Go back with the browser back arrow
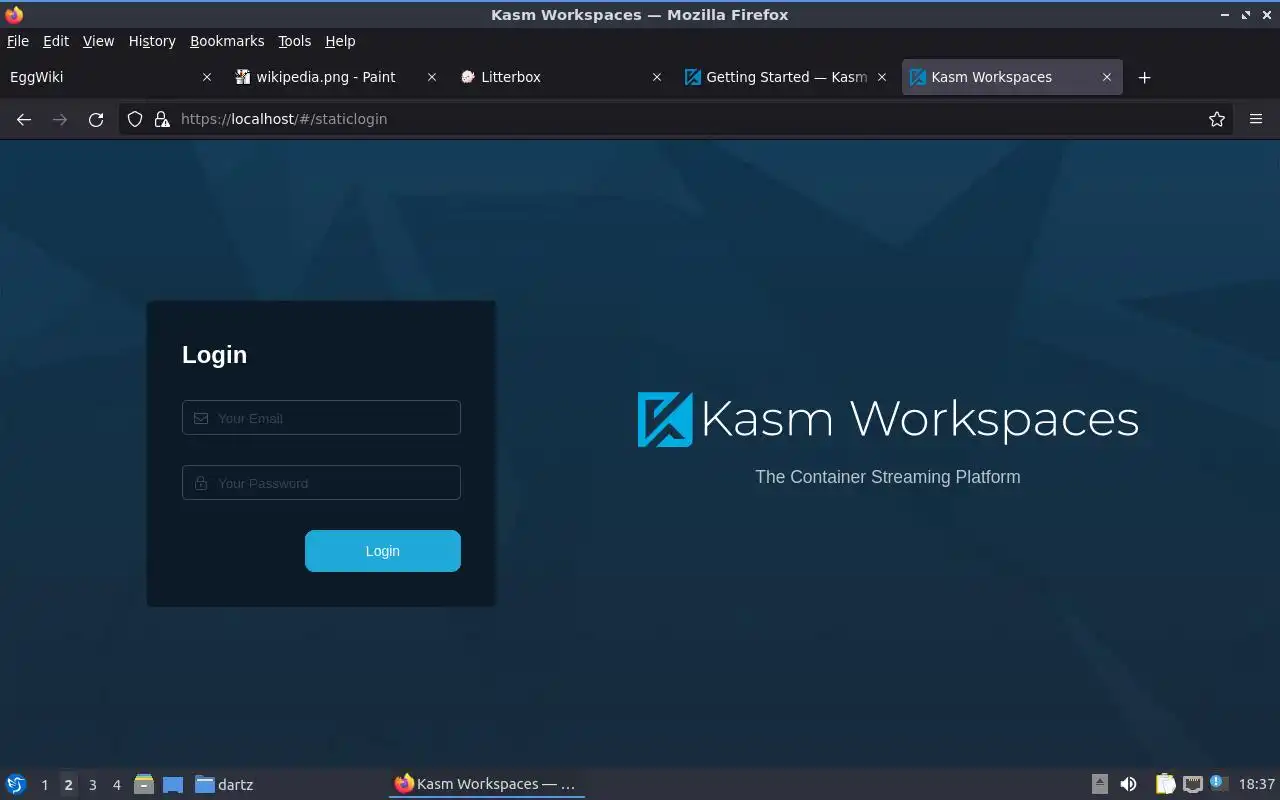Viewport: 1280px width, 800px height. (x=24, y=119)
